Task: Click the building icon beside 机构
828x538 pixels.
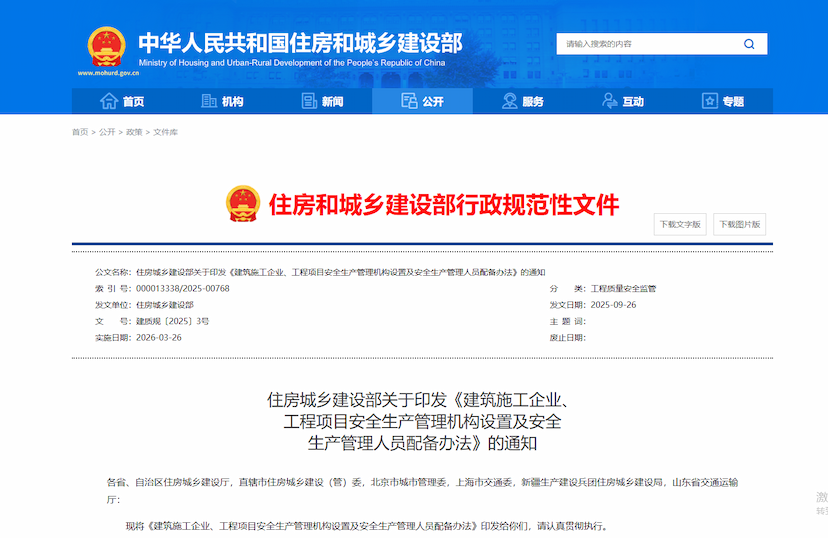Action: [209, 101]
